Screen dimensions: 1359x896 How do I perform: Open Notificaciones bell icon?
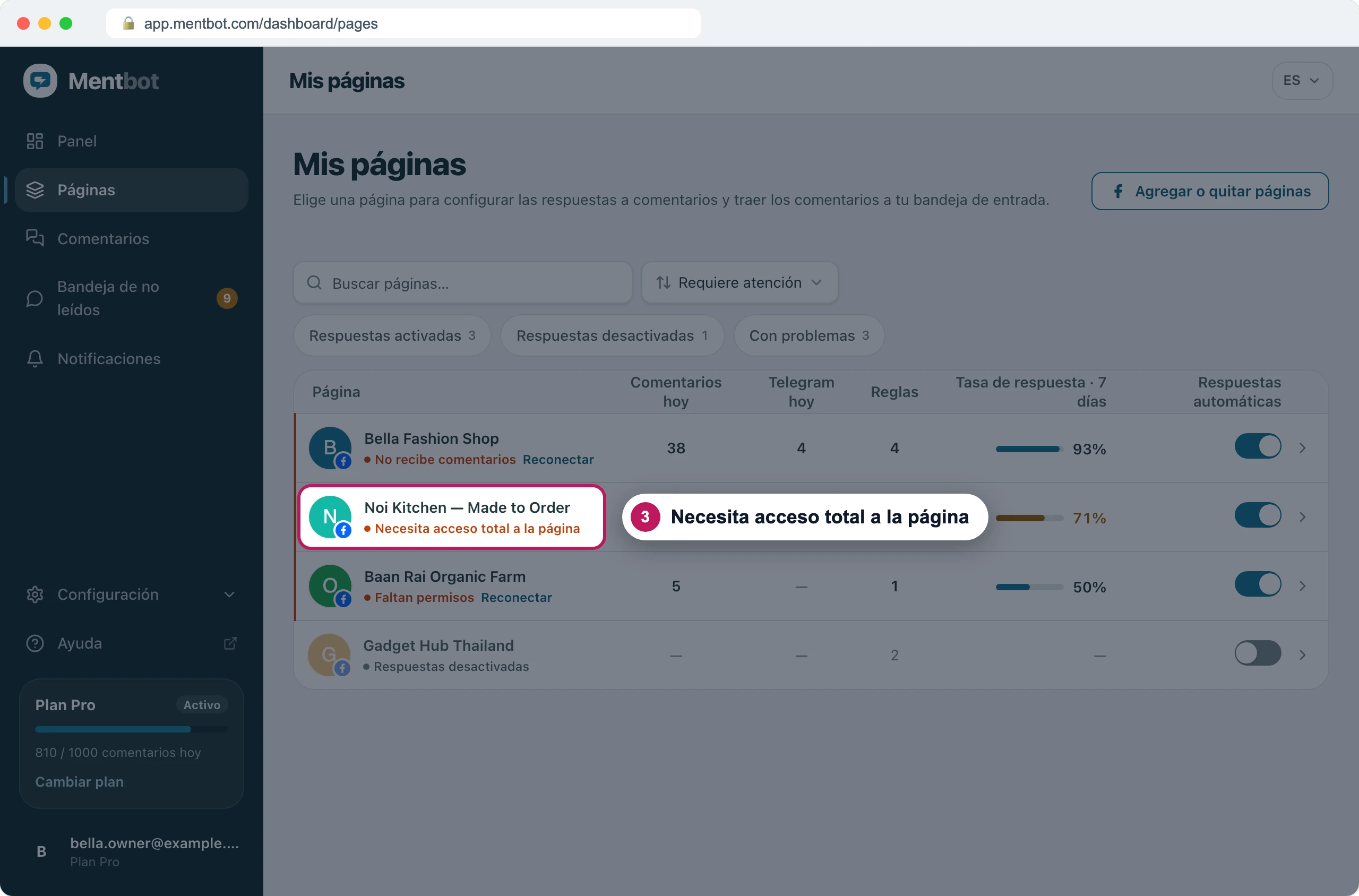[35, 358]
